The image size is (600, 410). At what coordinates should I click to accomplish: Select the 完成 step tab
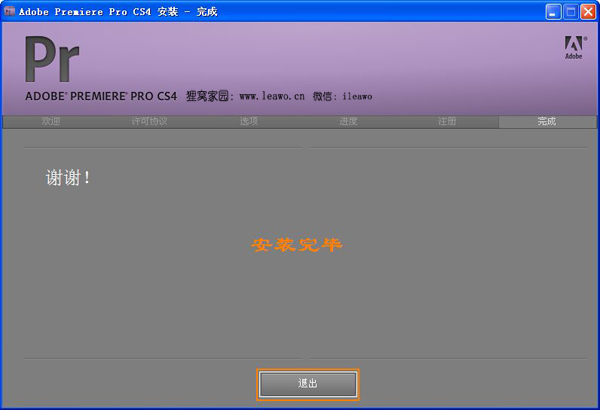547,121
